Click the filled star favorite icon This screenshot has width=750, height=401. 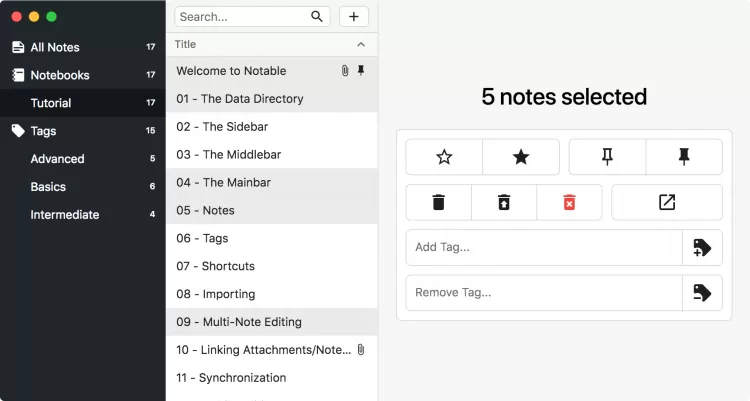tap(521, 157)
